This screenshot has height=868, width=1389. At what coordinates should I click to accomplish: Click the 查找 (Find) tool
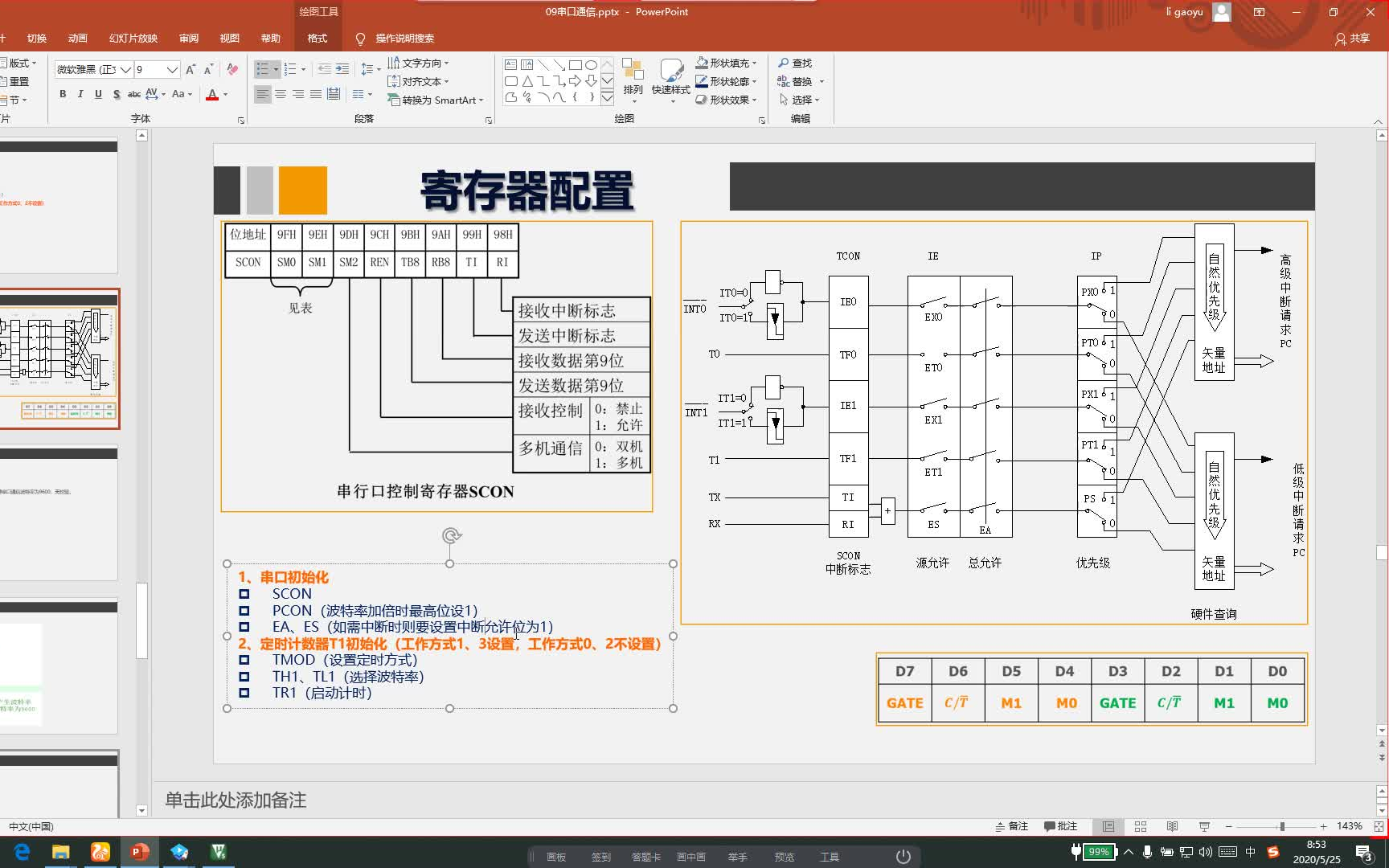coord(794,63)
